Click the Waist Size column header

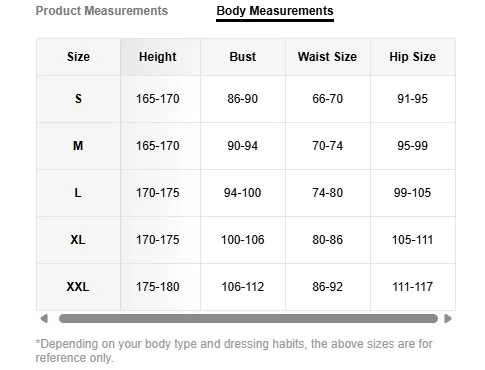328,57
